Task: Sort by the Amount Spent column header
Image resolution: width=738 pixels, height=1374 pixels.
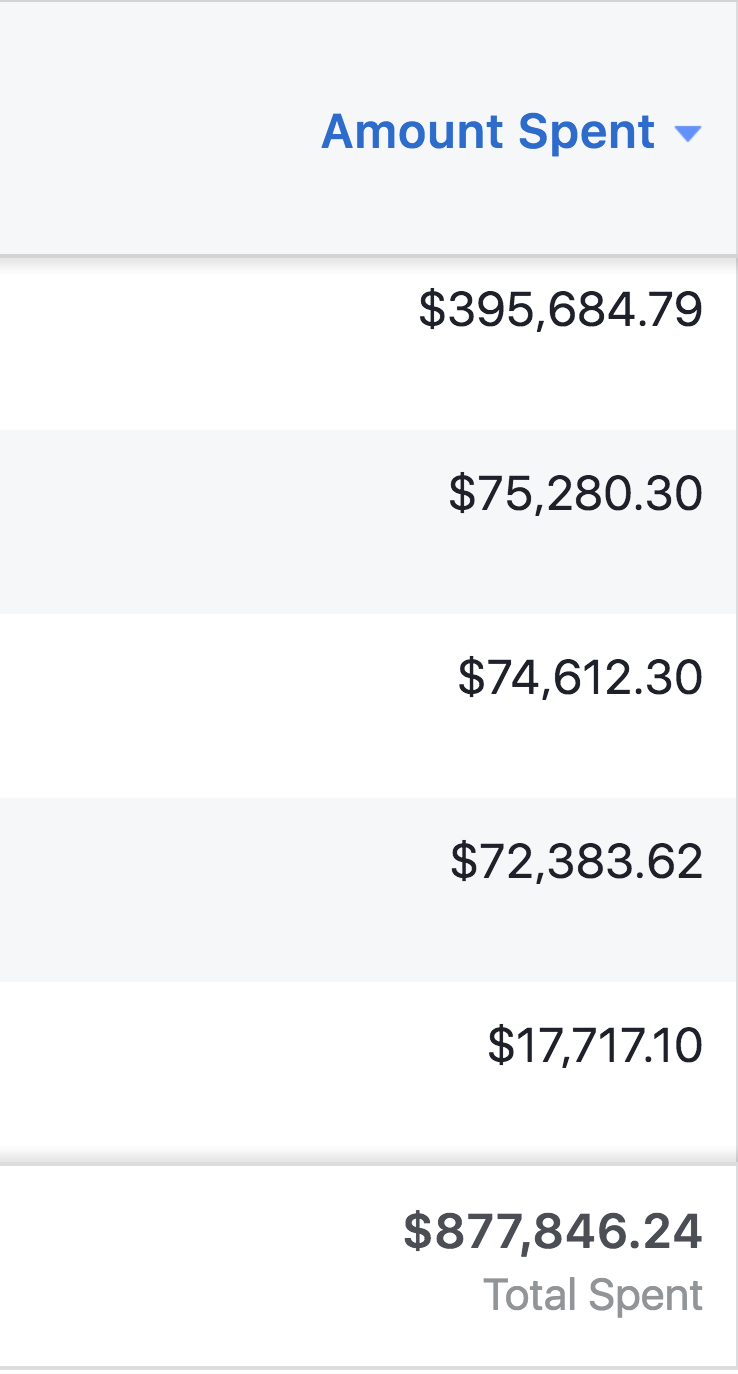Action: point(488,132)
